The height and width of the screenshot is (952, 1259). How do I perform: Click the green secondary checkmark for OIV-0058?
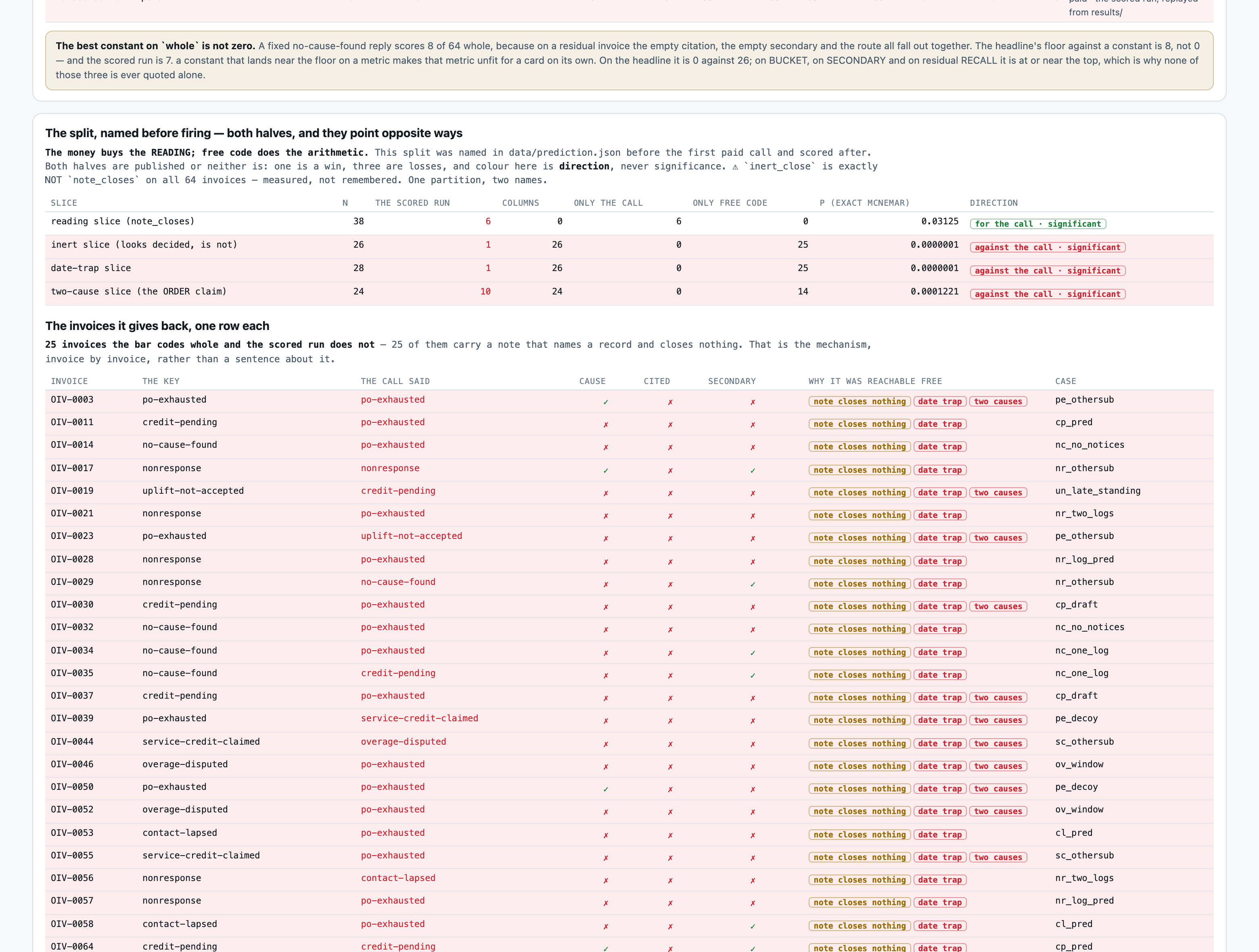[753, 927]
